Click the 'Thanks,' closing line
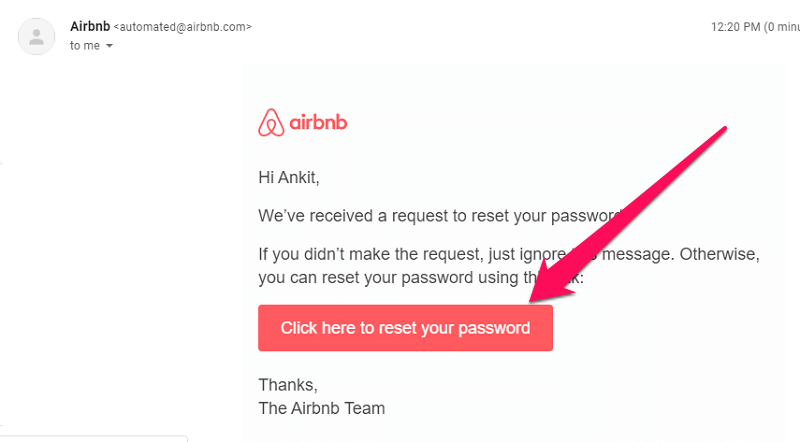 tap(288, 385)
